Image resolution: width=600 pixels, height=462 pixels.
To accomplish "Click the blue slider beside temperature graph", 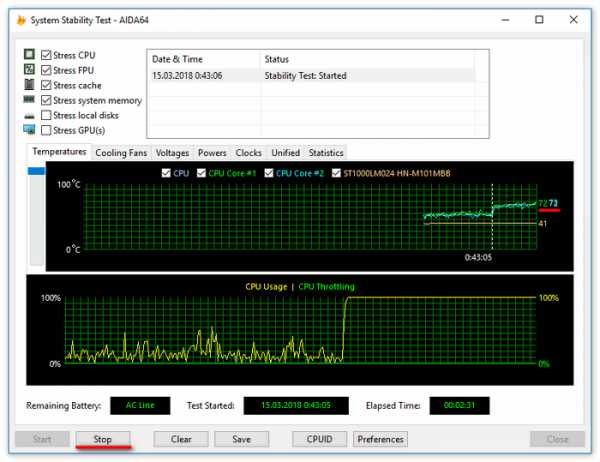I will click(36, 171).
